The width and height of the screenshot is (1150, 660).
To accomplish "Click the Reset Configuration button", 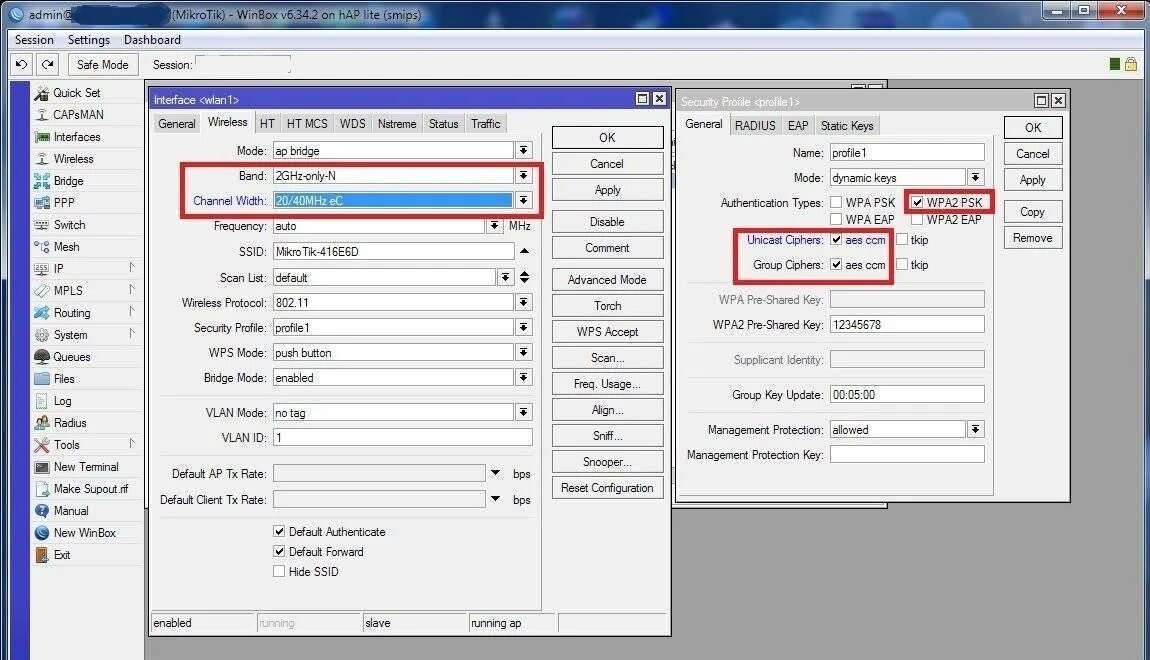I will pos(607,488).
